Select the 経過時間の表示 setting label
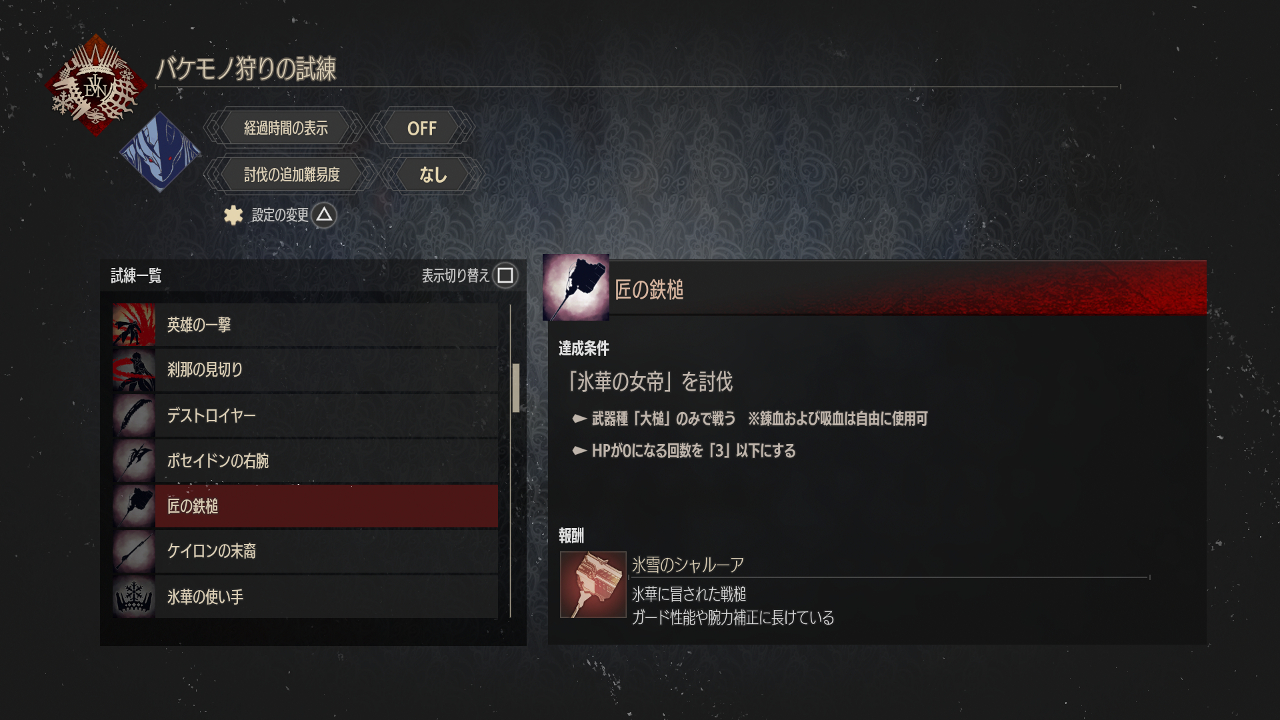The image size is (1280, 720). pyautogui.click(x=286, y=128)
